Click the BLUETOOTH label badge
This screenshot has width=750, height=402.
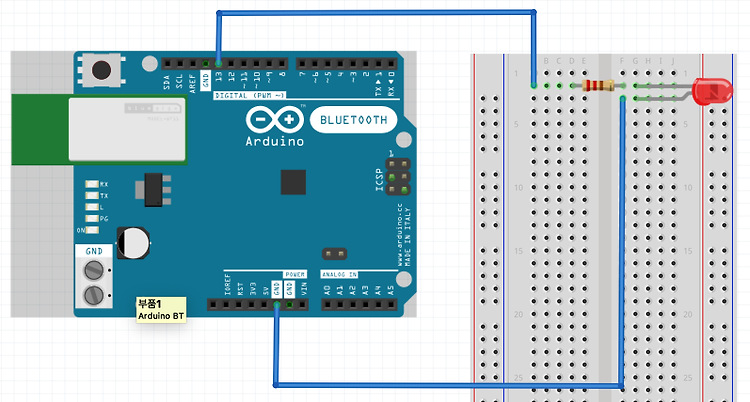[353, 120]
